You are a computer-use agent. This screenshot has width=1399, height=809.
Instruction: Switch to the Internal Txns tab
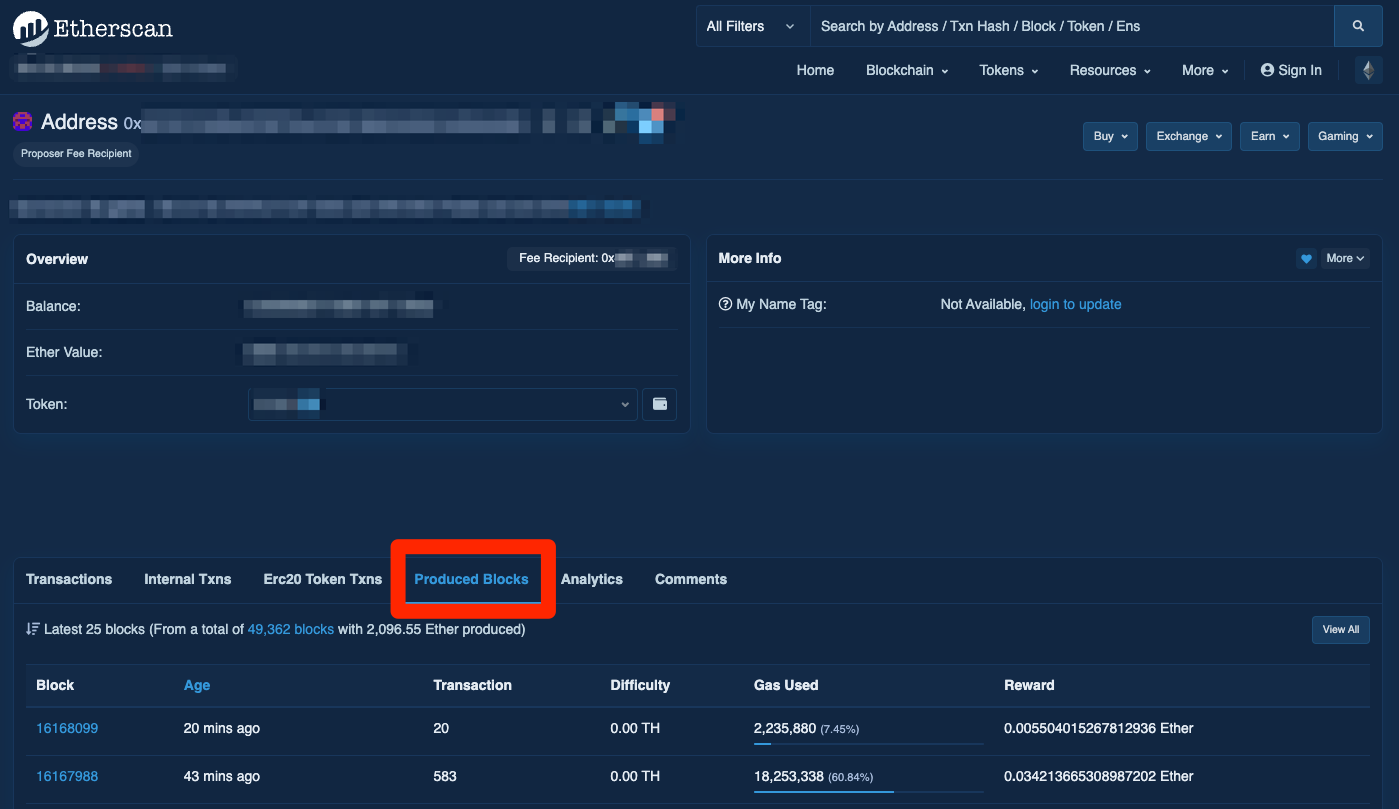[x=187, y=579]
